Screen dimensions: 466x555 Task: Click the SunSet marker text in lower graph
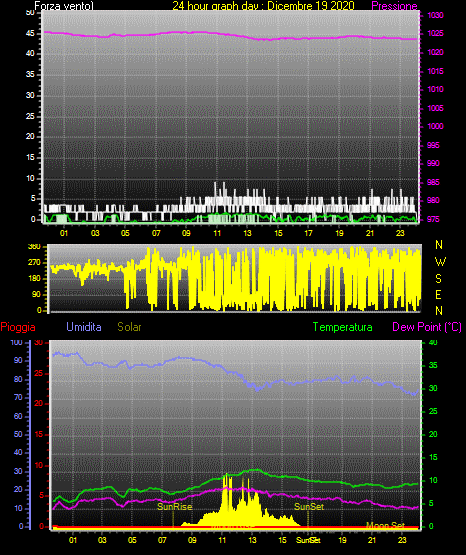tap(309, 507)
